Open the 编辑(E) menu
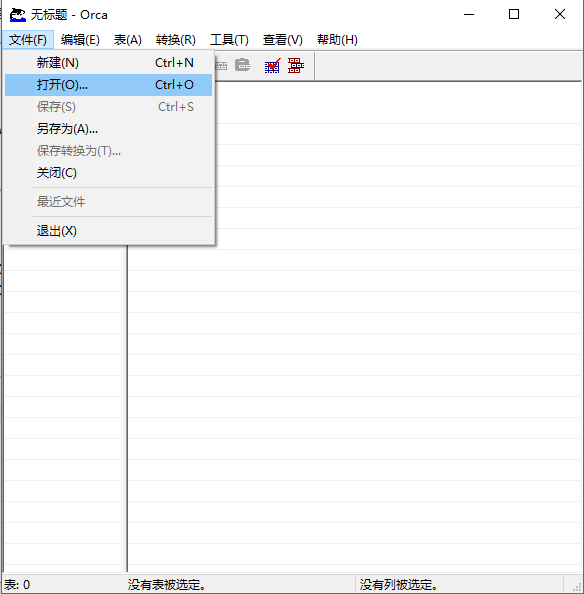 (80, 40)
